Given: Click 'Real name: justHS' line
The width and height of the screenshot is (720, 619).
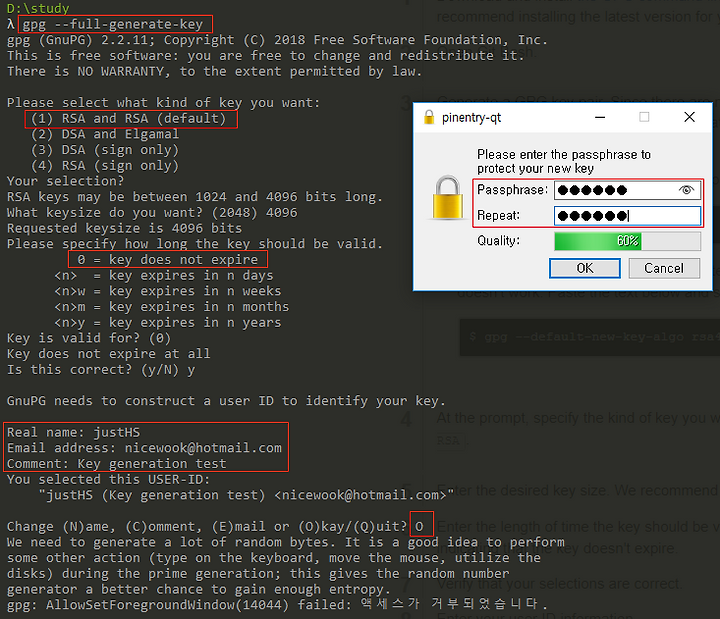Looking at the screenshot, I should pyautogui.click(x=73, y=433).
